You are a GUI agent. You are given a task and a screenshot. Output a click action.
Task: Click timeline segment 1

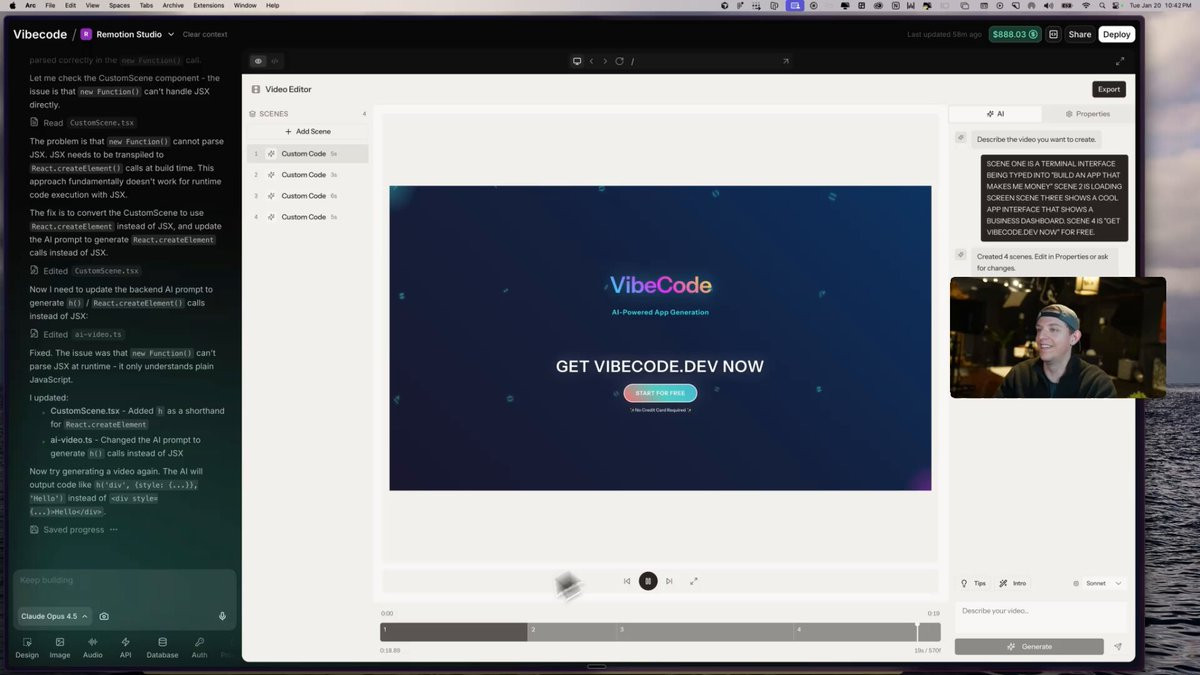coord(454,632)
